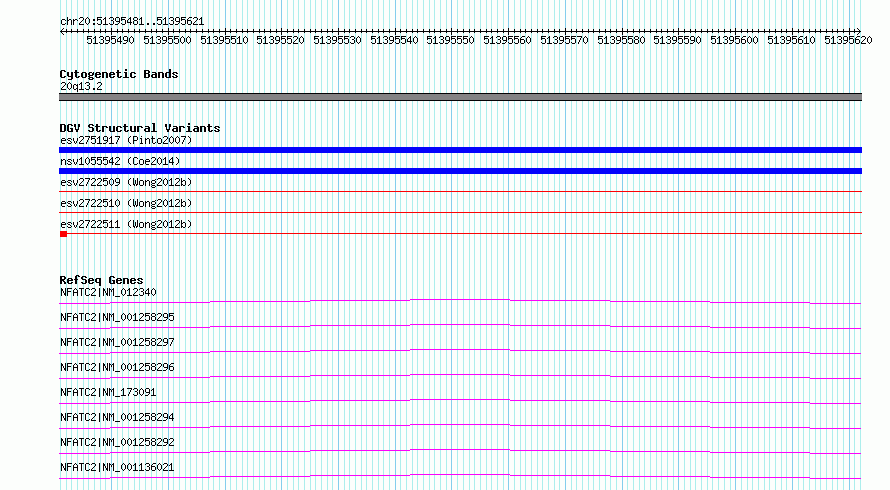The image size is (890, 490).
Task: Click ruler position 51395560
Action: point(507,40)
